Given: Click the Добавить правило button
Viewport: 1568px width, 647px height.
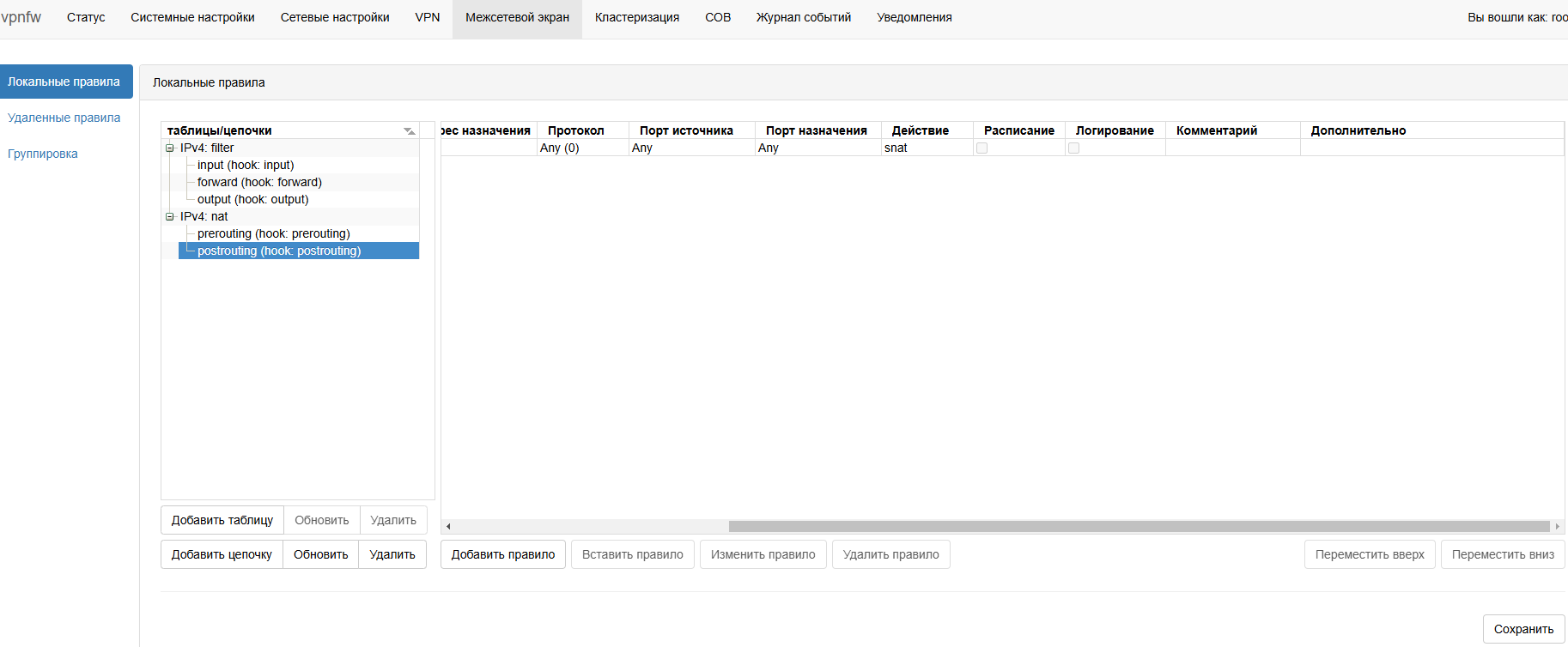Looking at the screenshot, I should pyautogui.click(x=503, y=555).
